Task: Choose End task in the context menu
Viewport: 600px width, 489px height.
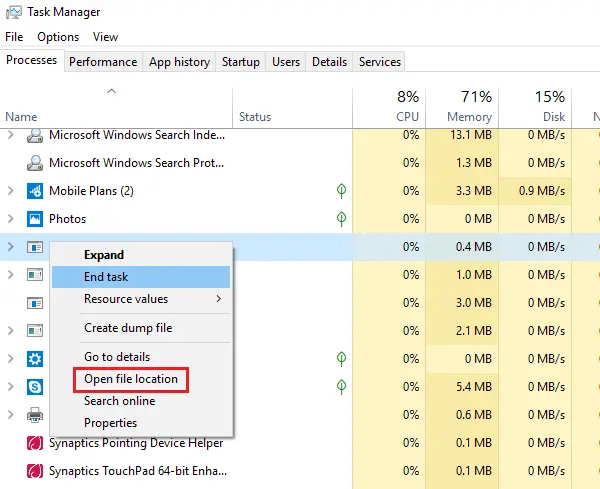Action: (141, 277)
